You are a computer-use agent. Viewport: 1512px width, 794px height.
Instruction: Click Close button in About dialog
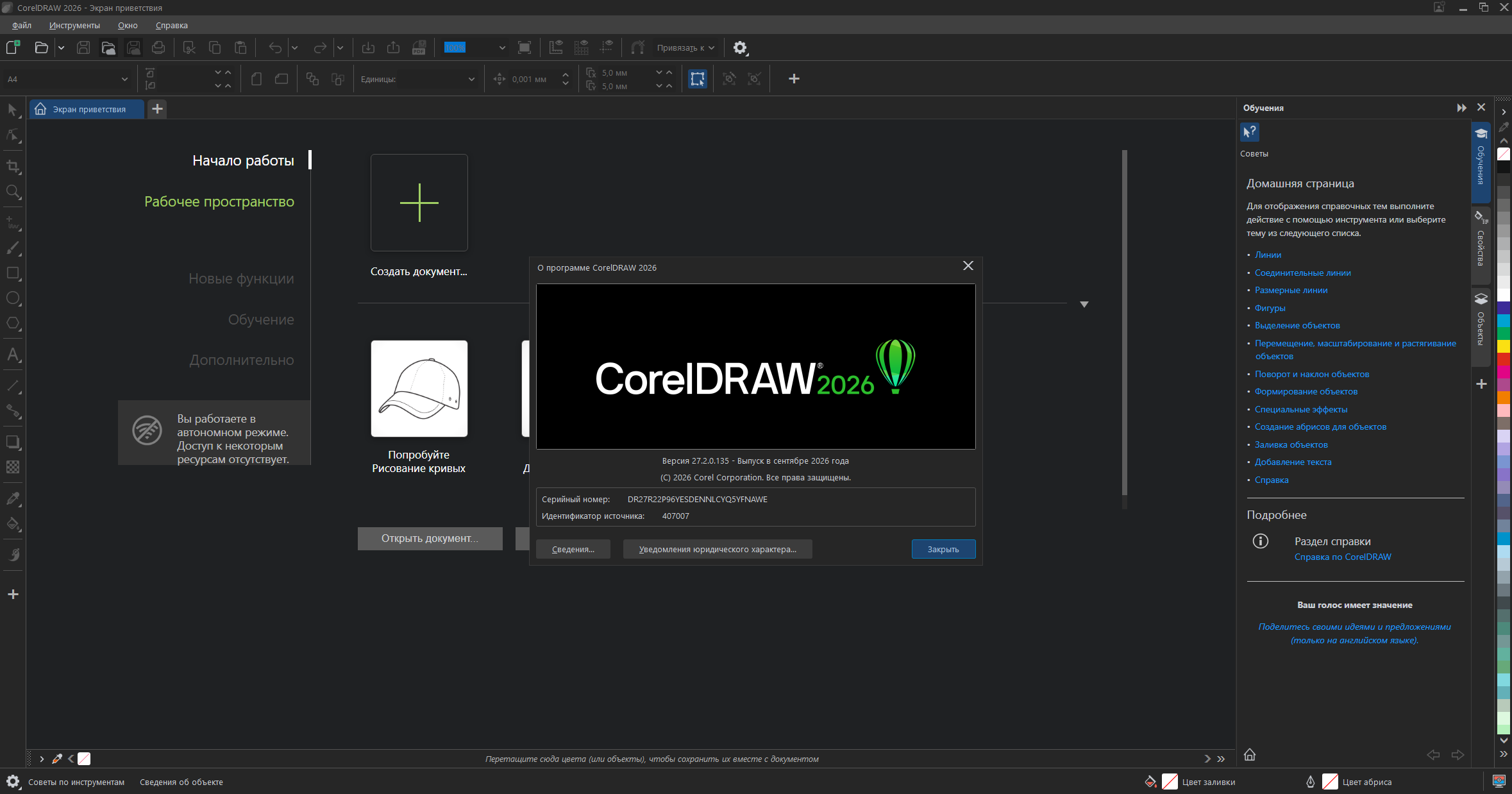tap(943, 549)
